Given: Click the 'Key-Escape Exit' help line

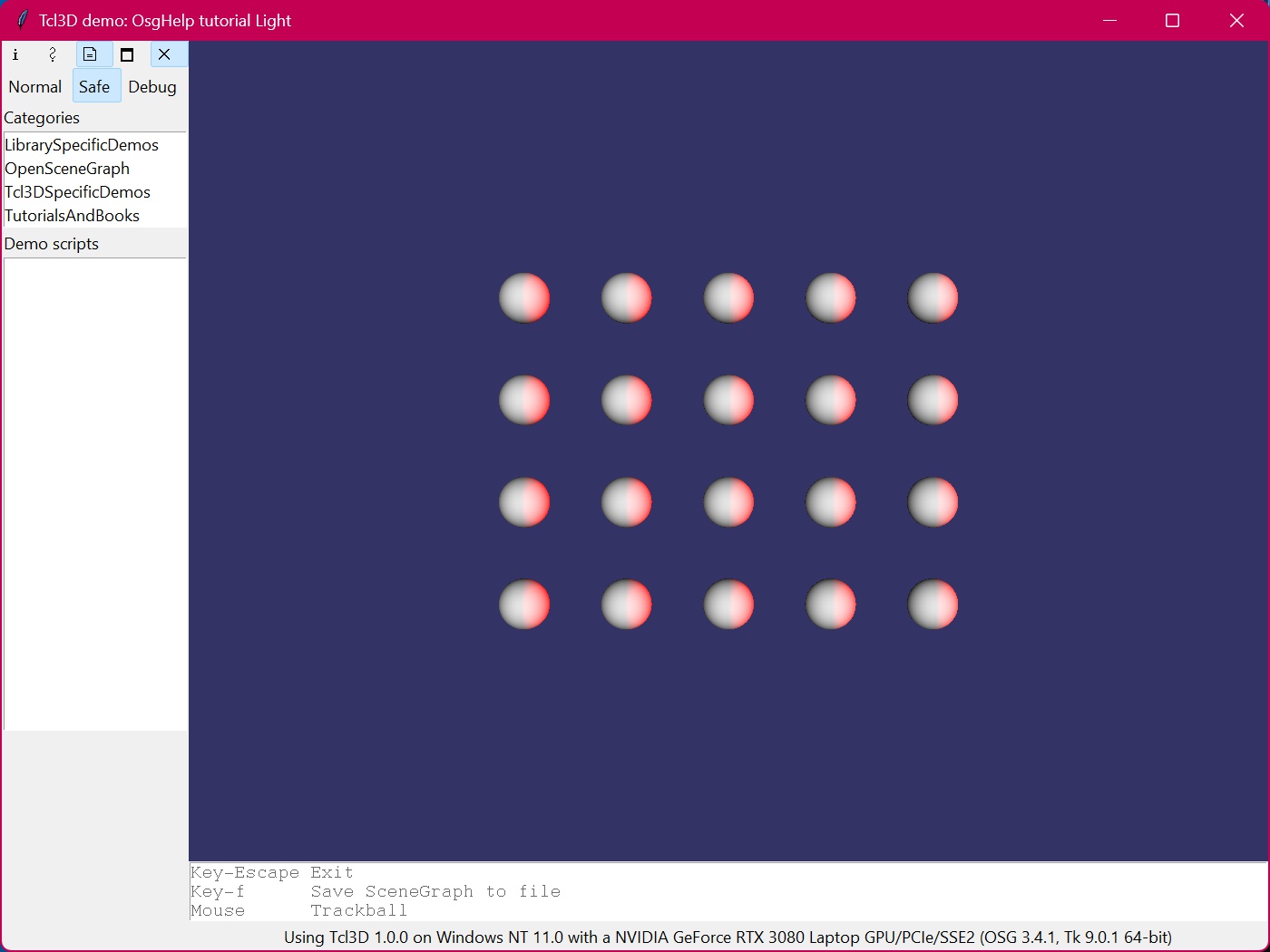Looking at the screenshot, I should (272, 872).
